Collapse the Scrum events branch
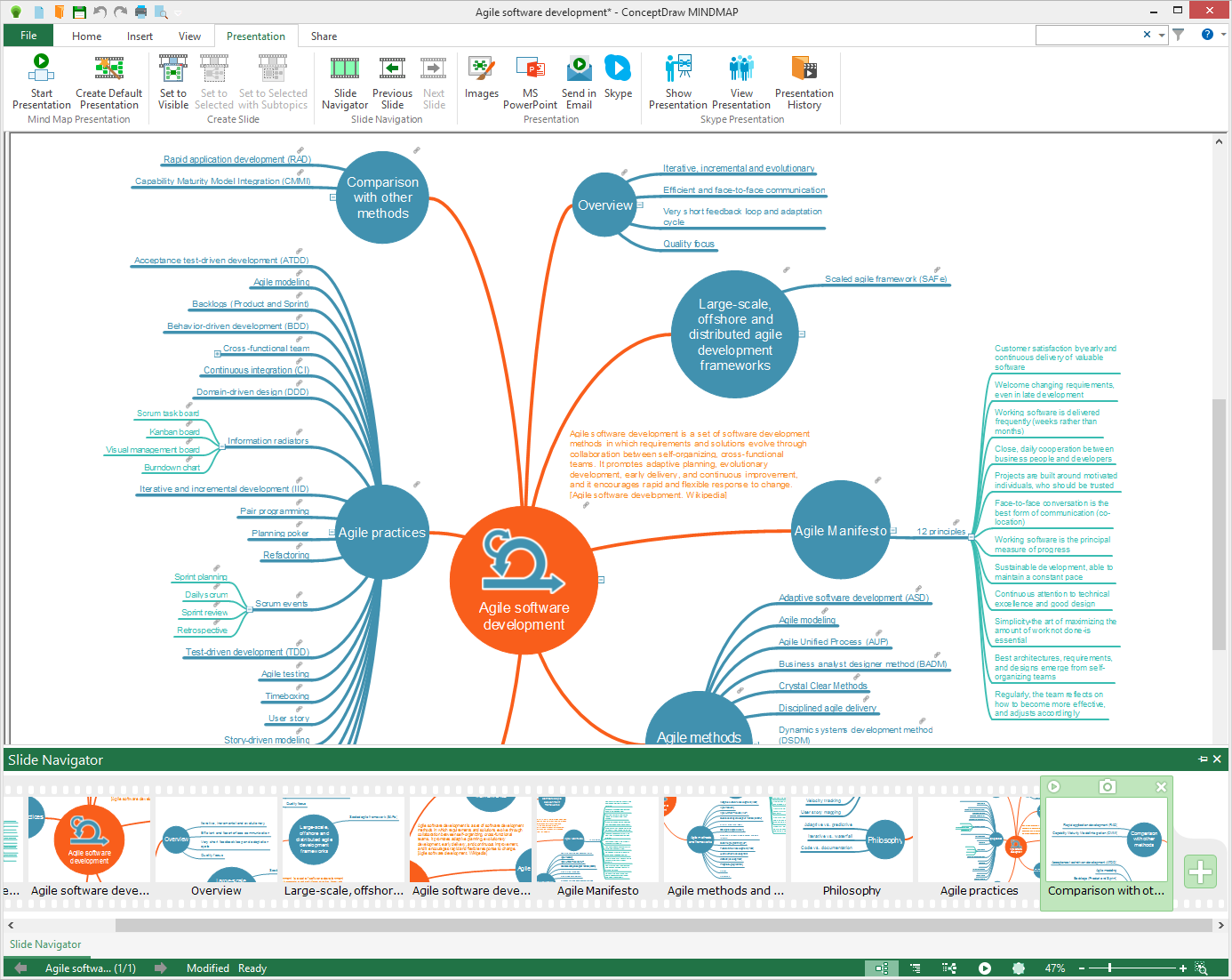The width and height of the screenshot is (1232, 980). [x=250, y=608]
